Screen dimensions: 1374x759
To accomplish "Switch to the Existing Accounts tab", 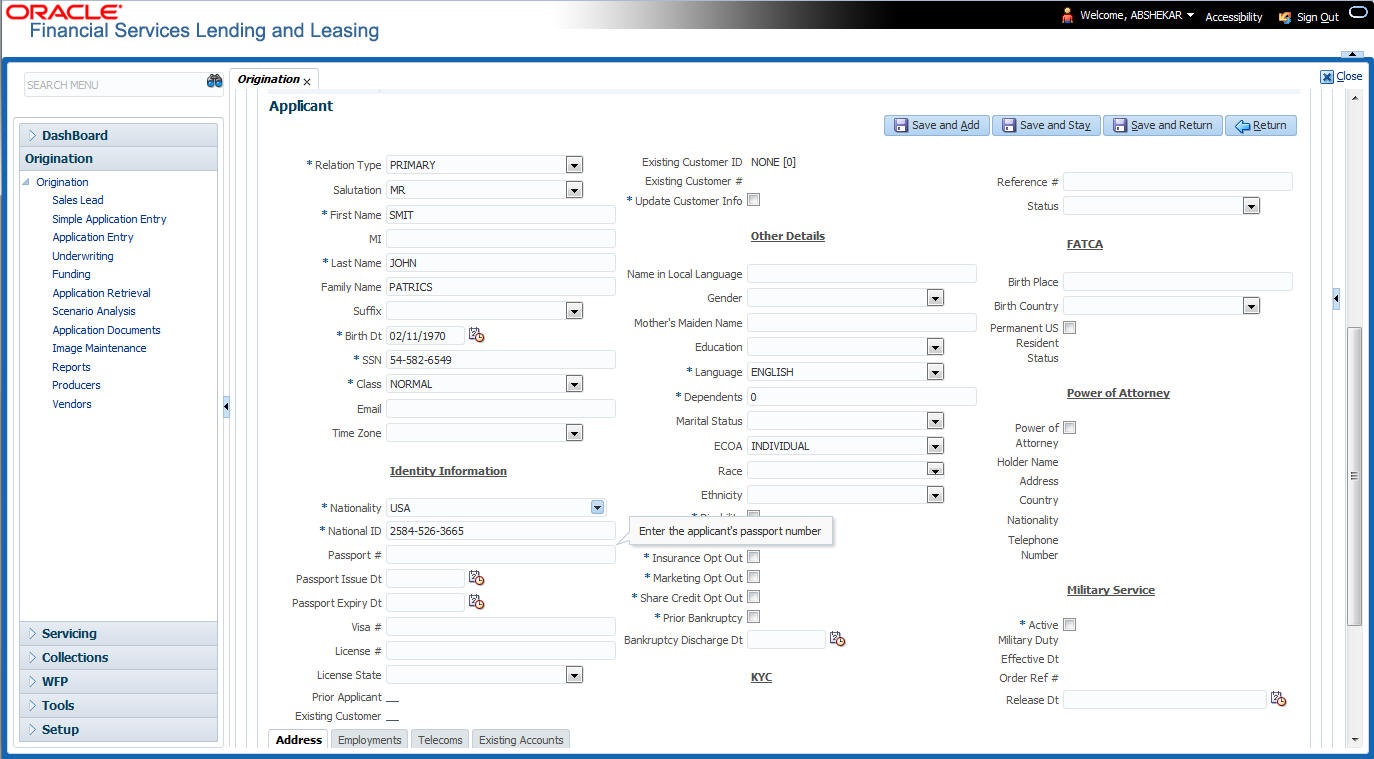I will coord(521,740).
